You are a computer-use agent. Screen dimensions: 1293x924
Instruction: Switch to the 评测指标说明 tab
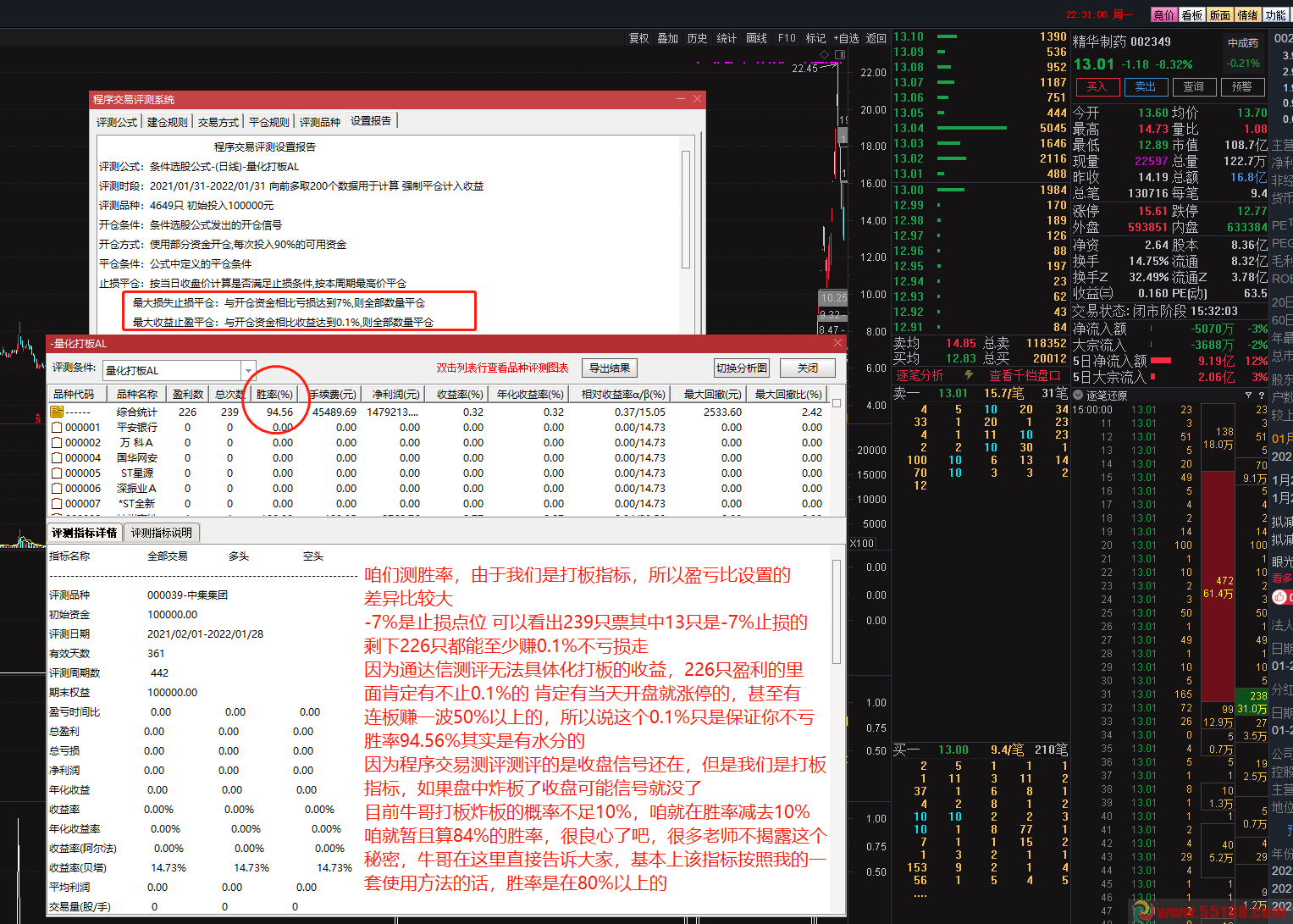coord(161,532)
